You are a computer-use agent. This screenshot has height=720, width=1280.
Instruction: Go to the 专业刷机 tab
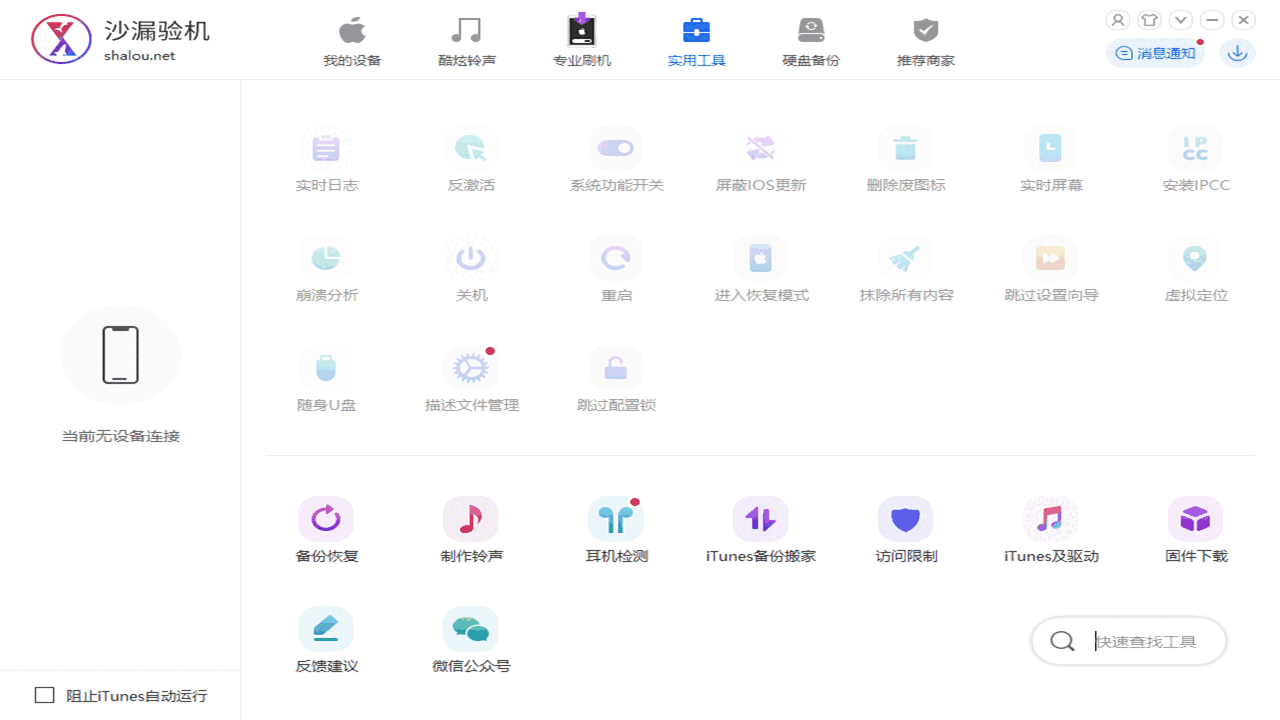click(582, 41)
